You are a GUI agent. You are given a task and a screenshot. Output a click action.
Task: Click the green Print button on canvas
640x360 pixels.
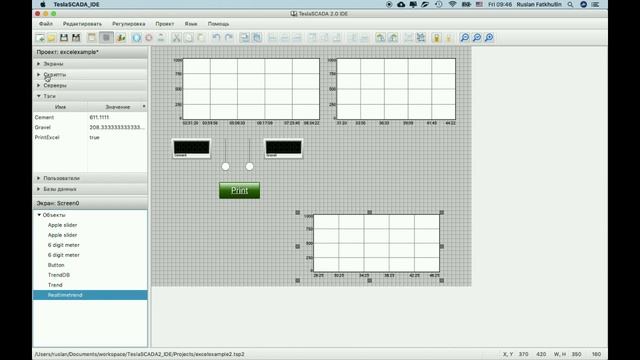(240, 191)
